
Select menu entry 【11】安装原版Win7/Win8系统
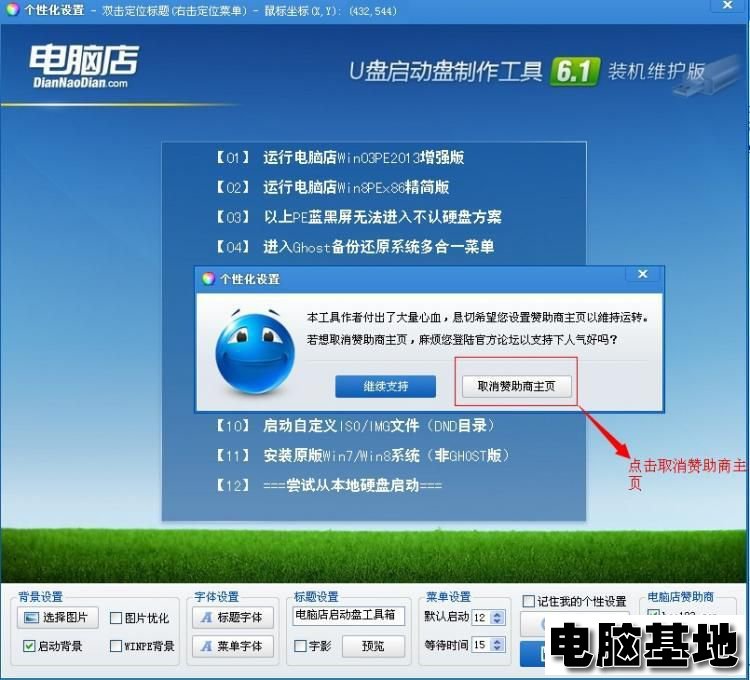(x=362, y=455)
